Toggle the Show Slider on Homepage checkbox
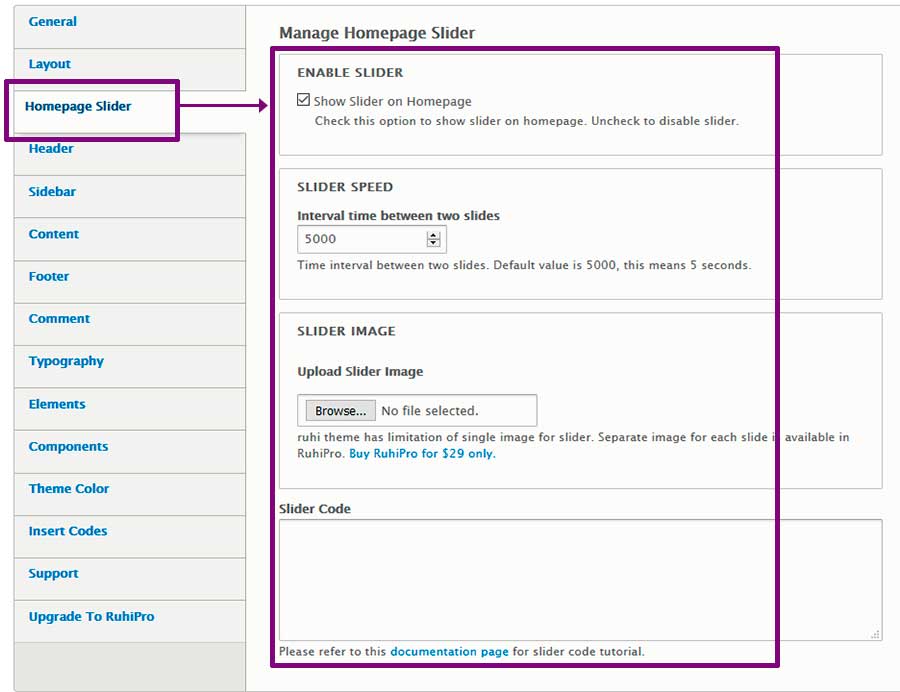Image resolution: width=900 pixels, height=692 pixels. point(303,101)
